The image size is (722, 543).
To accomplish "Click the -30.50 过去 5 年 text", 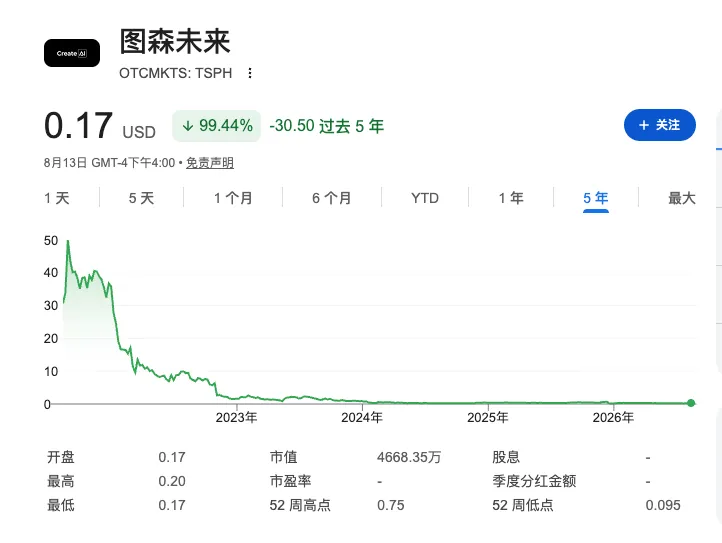I will pos(326,126).
